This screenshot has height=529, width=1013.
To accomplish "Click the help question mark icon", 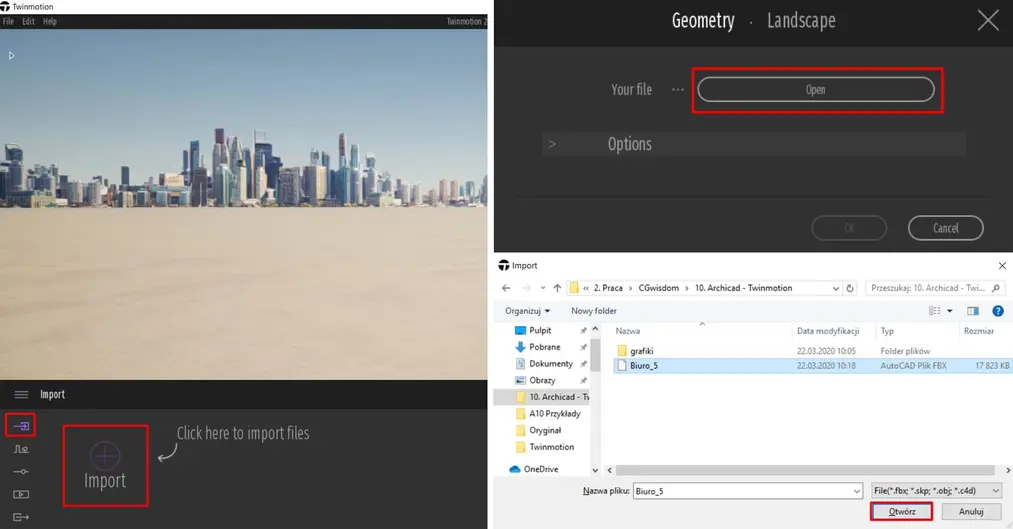I will pos(997,311).
